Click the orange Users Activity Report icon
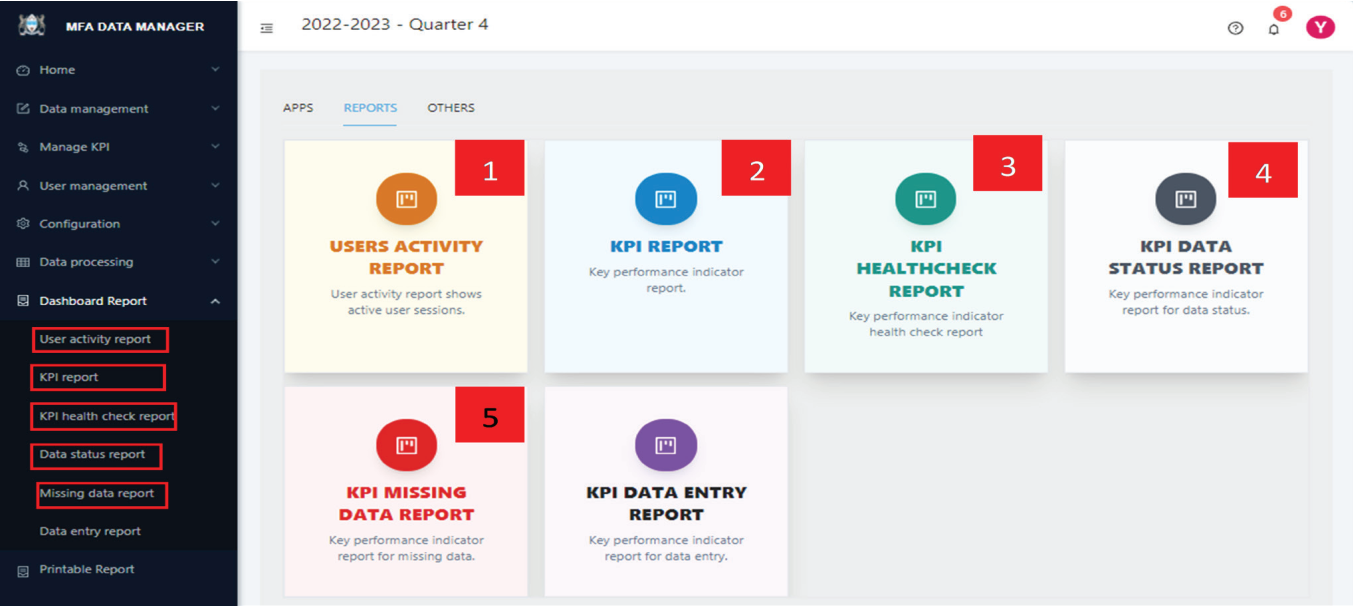The image size is (1353, 606). [406, 198]
